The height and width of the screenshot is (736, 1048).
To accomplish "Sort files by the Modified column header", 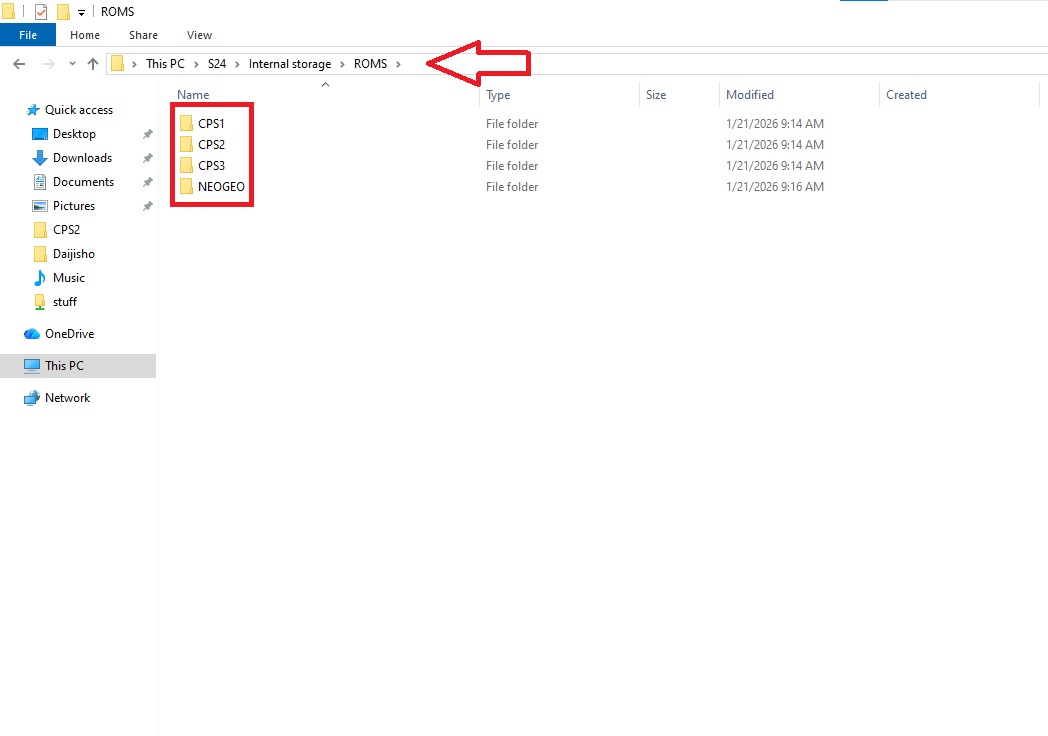I will point(750,95).
